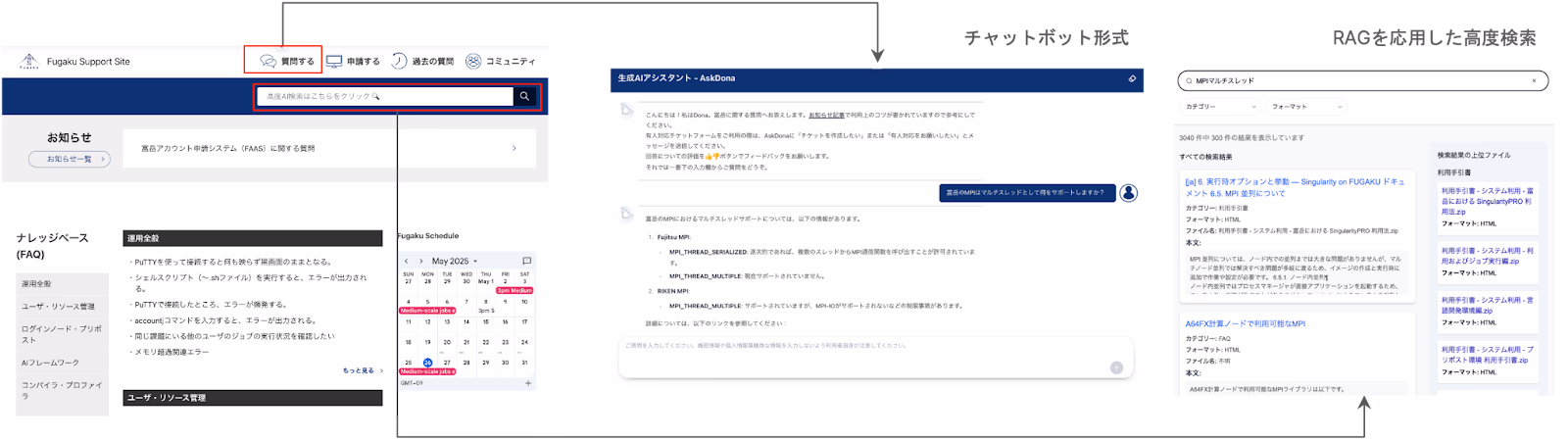The height and width of the screenshot is (439, 1568).
Task: Open the お知らせ記事 link in AskDona greeting
Action: coord(826,115)
